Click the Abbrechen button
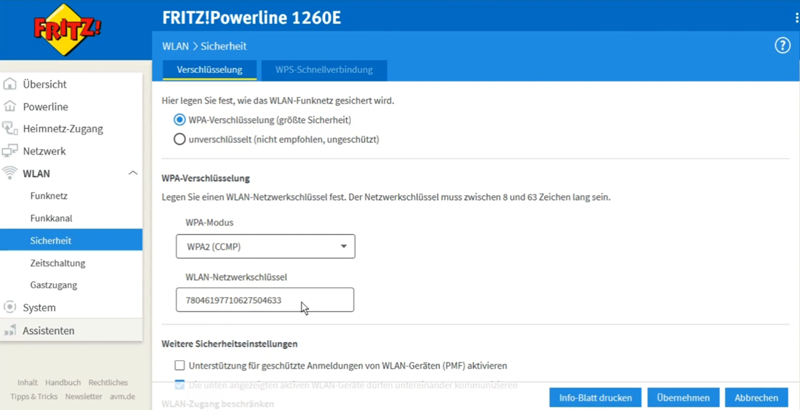Image resolution: width=800 pixels, height=410 pixels. point(757,397)
